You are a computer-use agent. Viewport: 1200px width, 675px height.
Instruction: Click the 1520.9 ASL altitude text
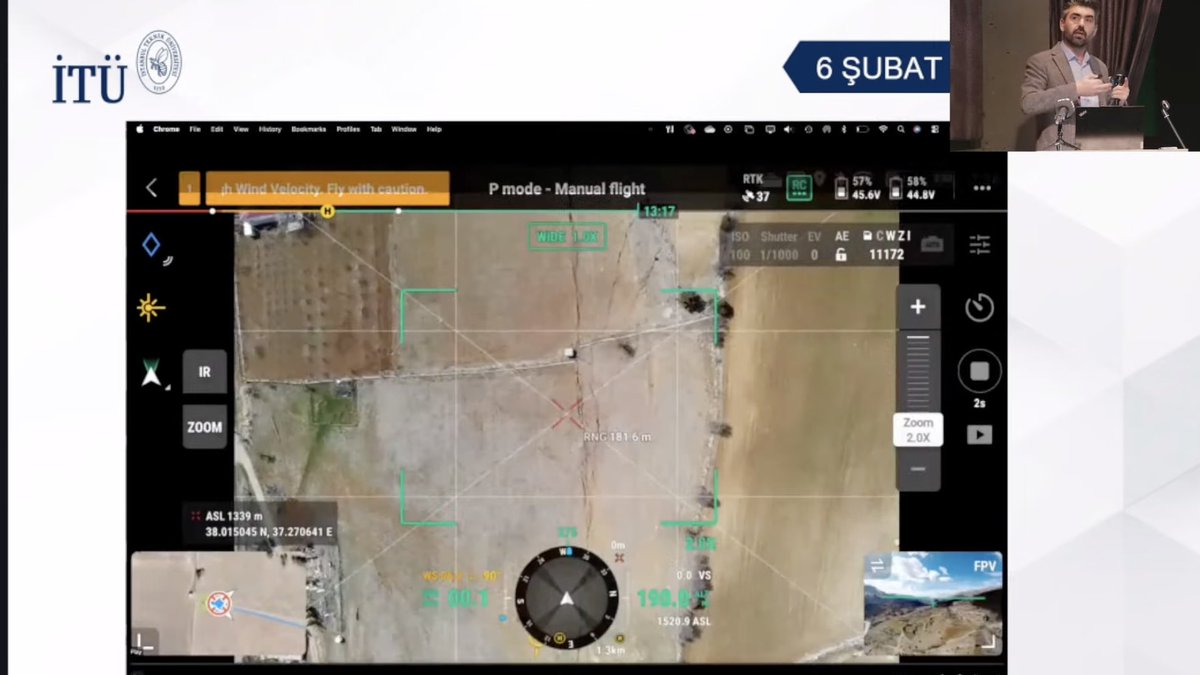tap(684, 621)
